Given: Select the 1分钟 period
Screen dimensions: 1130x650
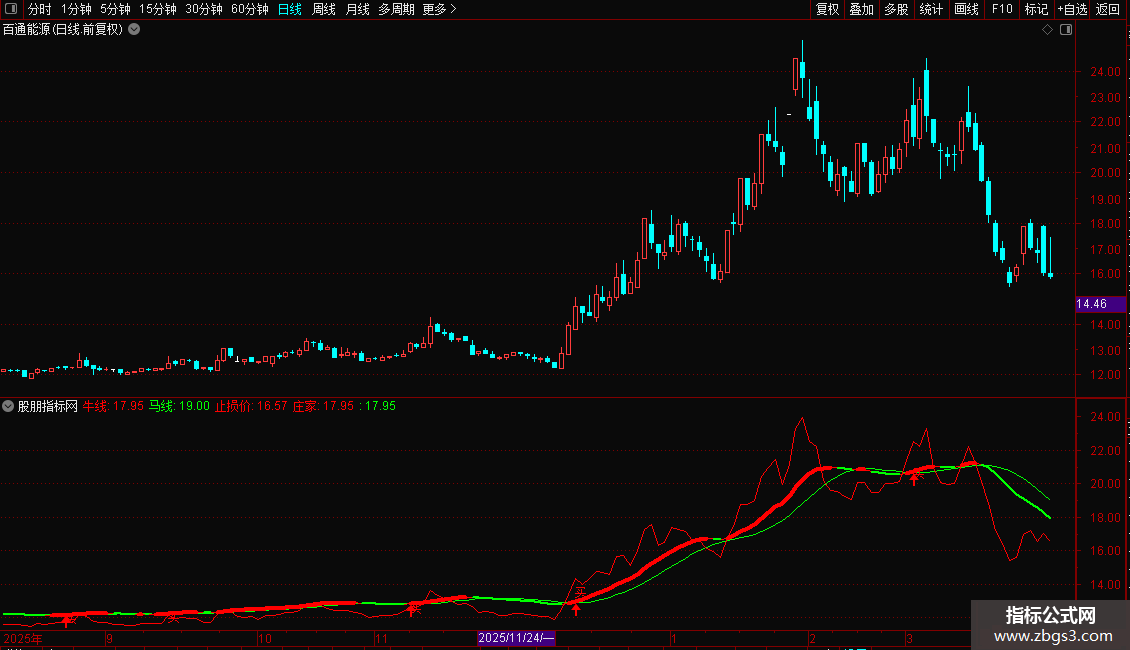Looking at the screenshot, I should click(76, 9).
